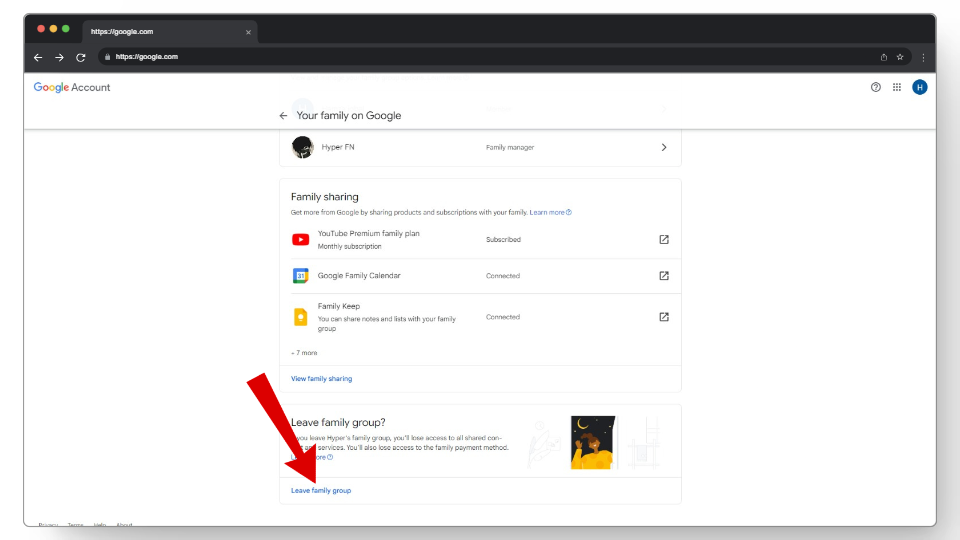Go back using the browser back arrow
The image size is (960, 540).
(x=38, y=57)
